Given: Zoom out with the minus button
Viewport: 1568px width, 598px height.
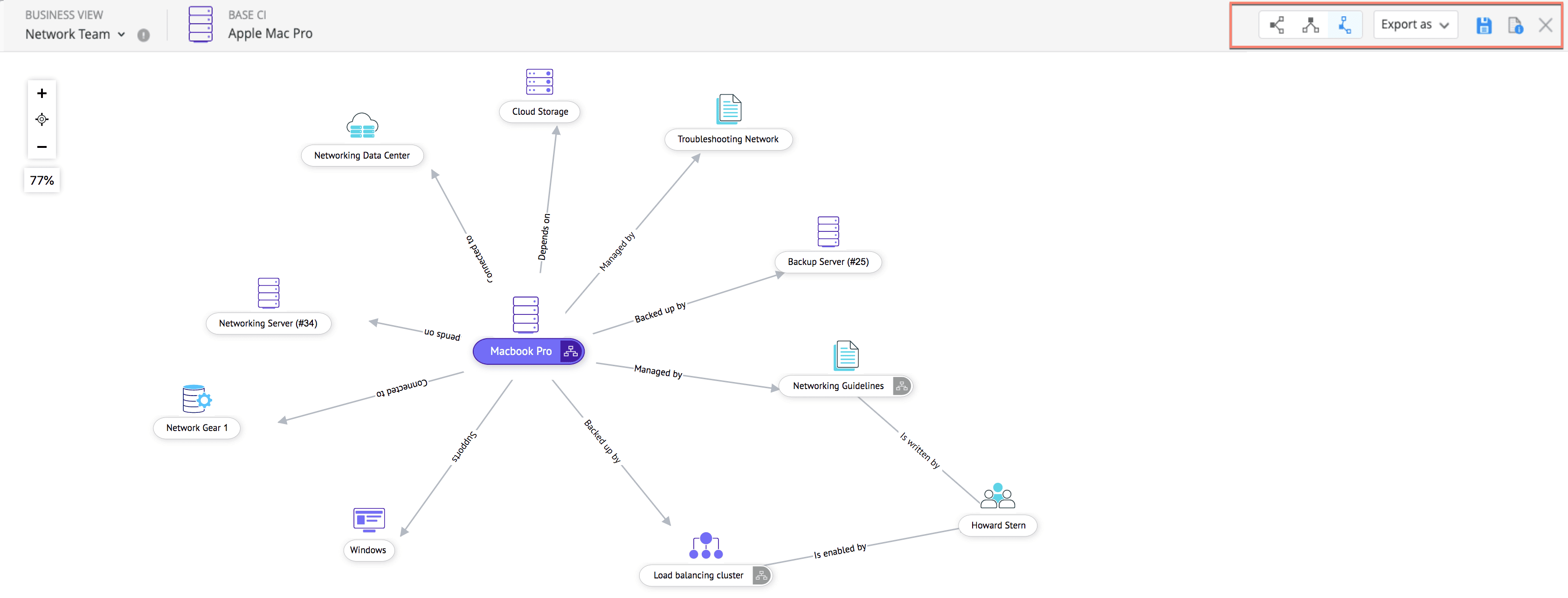Looking at the screenshot, I should (x=41, y=147).
